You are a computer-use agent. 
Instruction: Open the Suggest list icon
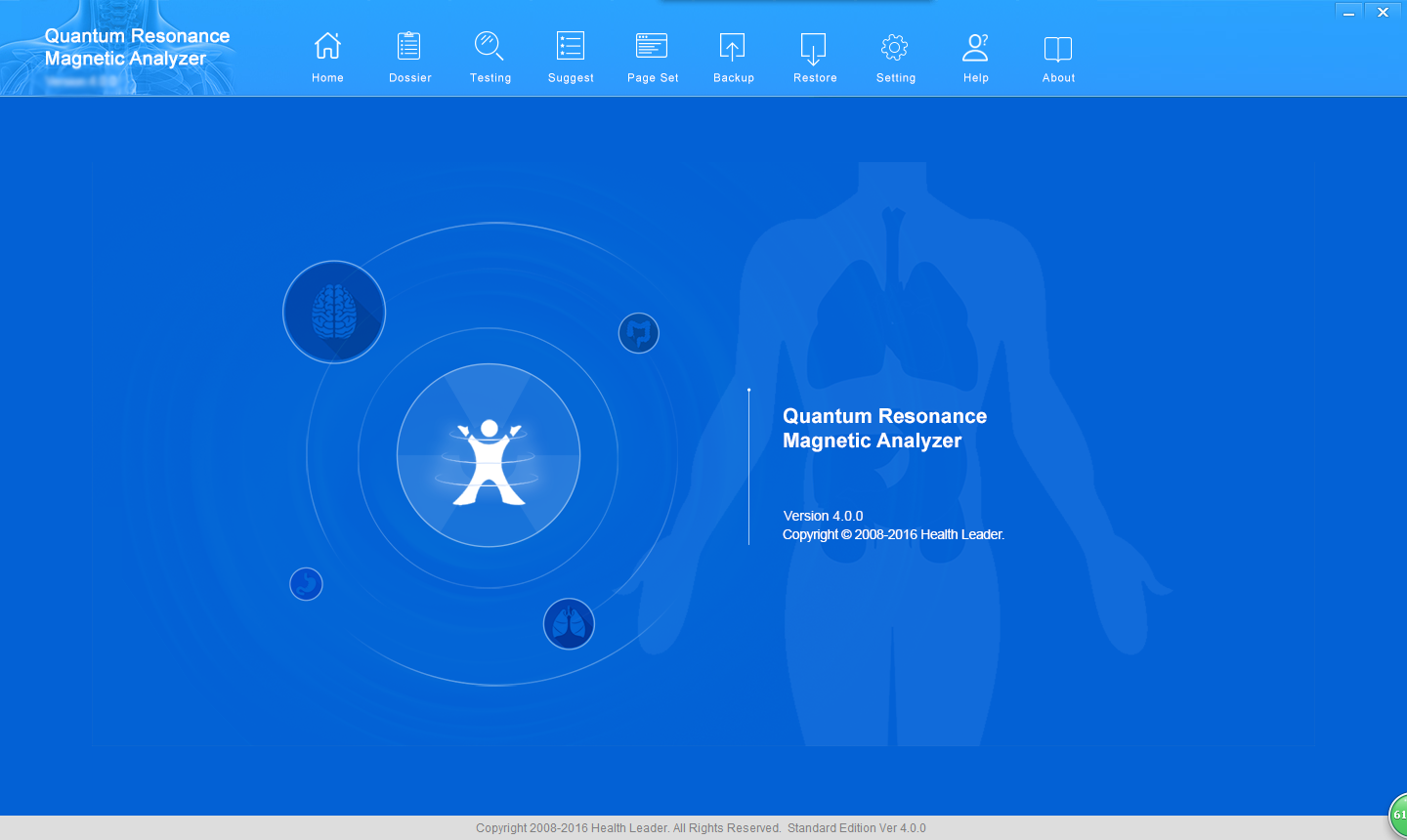(571, 47)
